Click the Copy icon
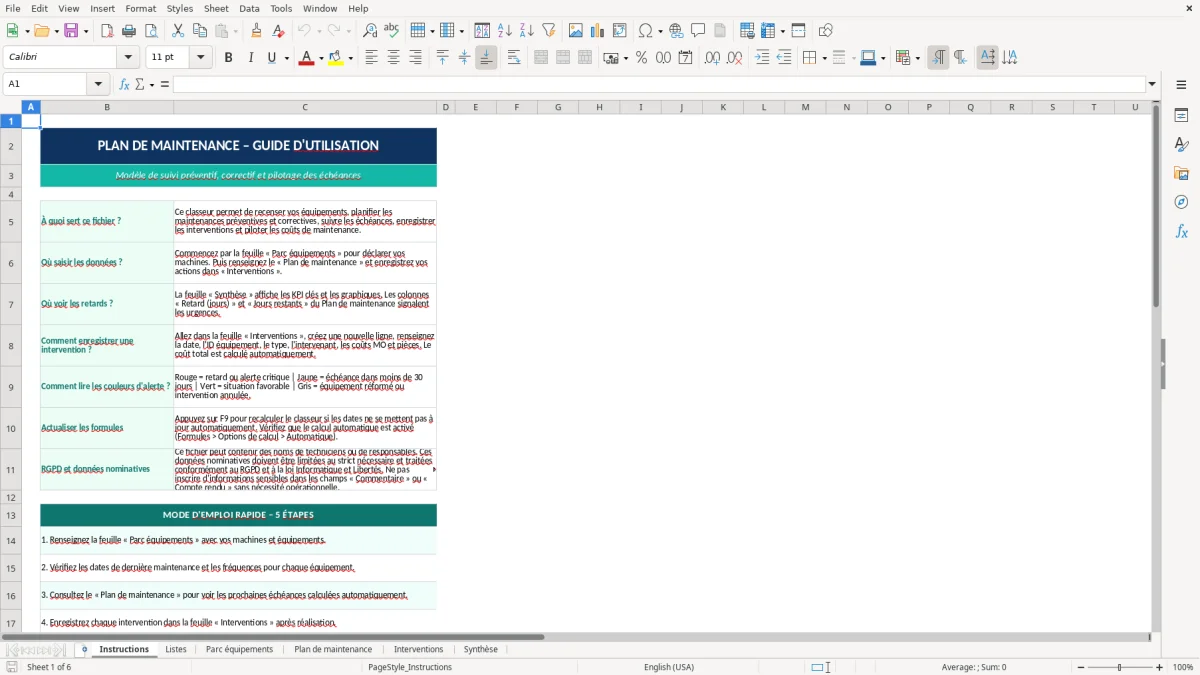This screenshot has height=675, width=1200. coord(200,31)
